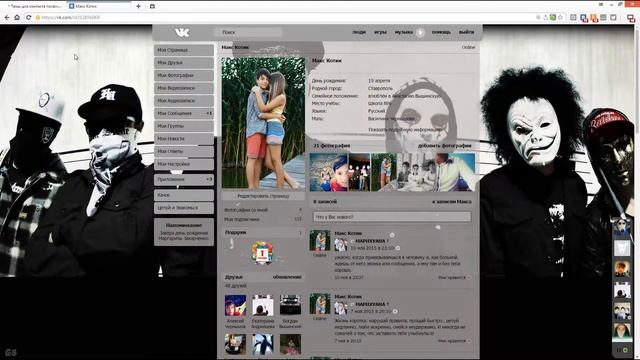The width and height of the screenshot is (640, 360).
Task: Like the 10 мая post with 'Мне нравится'
Action: pos(453,278)
